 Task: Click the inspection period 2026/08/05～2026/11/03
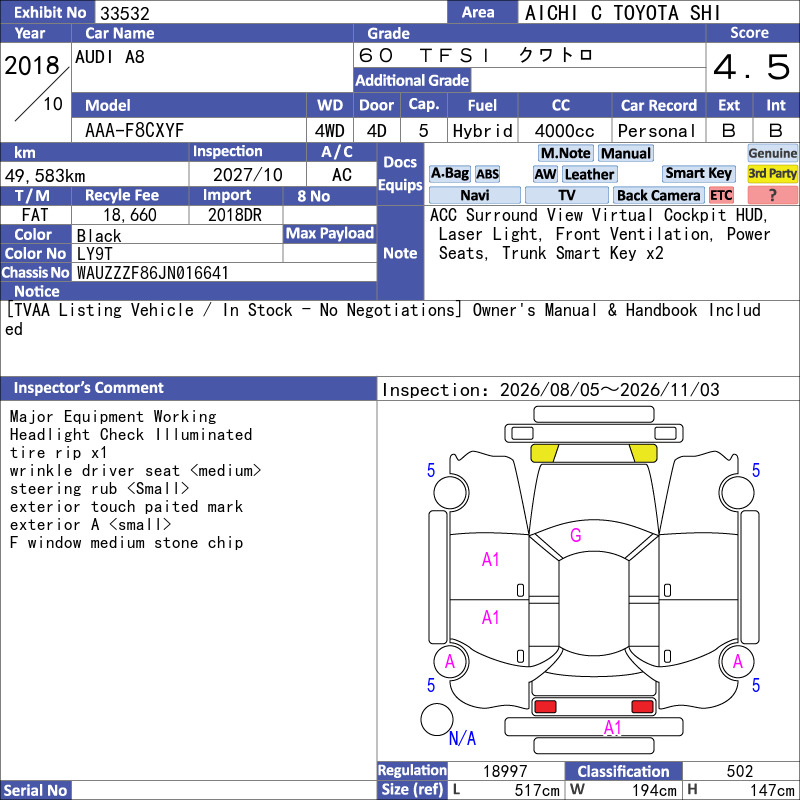[x=609, y=390]
